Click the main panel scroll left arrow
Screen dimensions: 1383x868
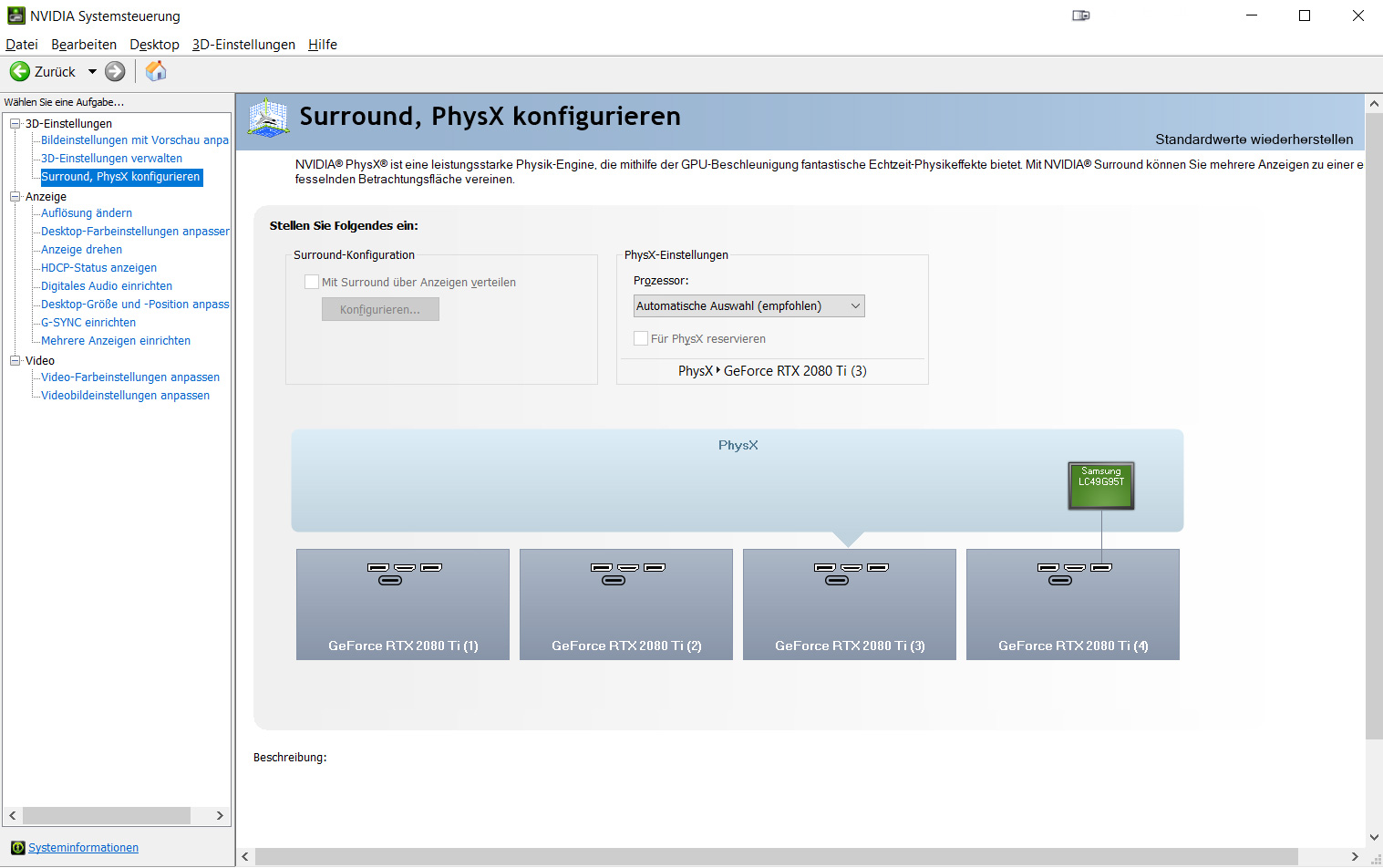(x=245, y=857)
